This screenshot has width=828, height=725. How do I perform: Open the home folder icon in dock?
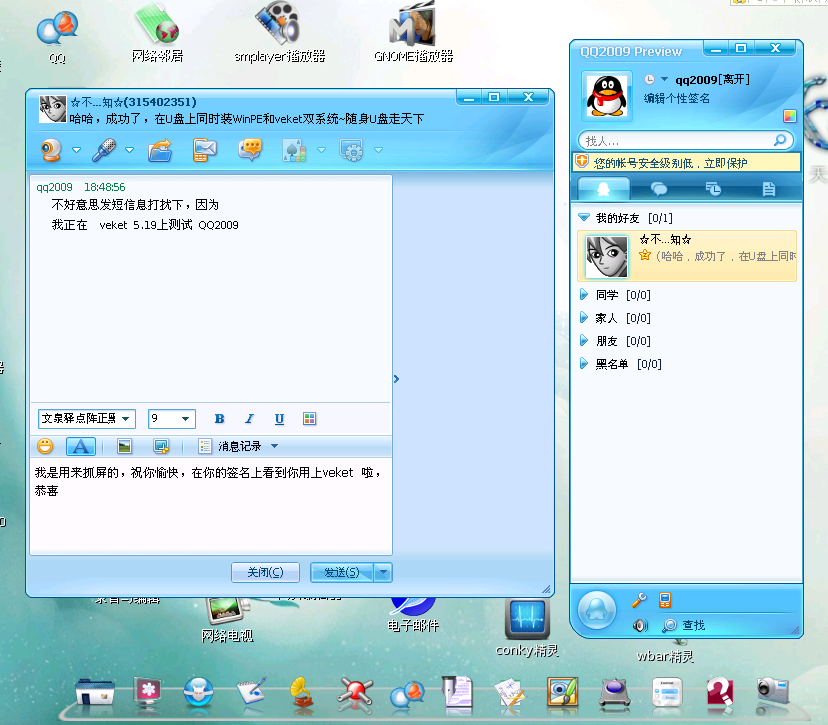95,692
